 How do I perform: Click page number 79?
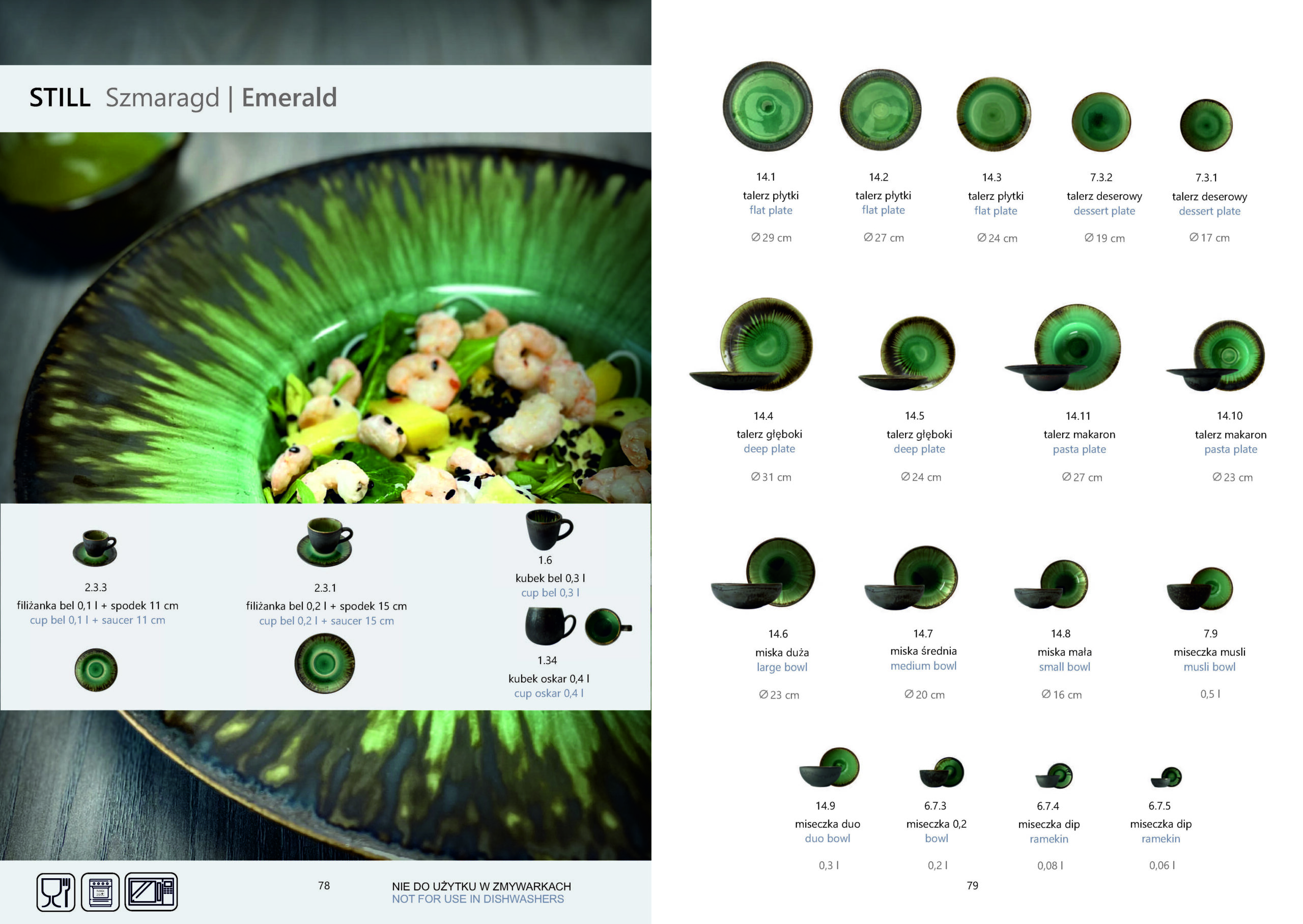(972, 885)
